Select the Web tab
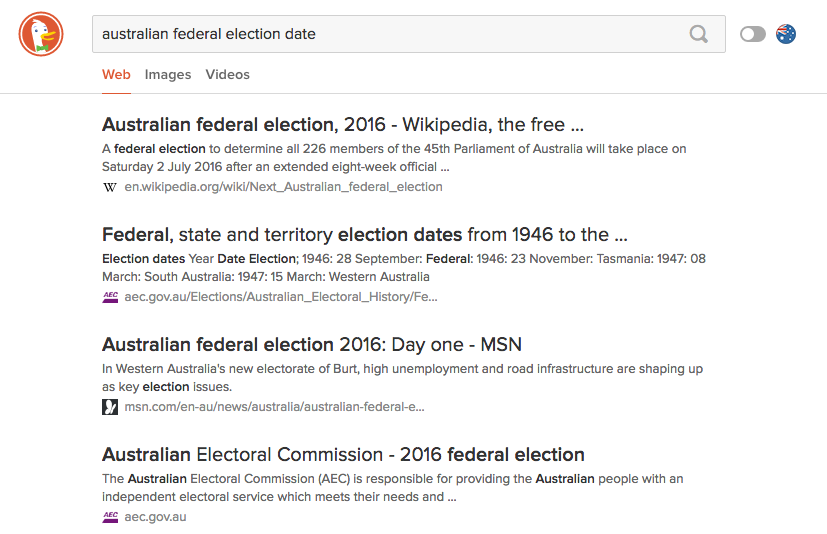Viewport: 827px width, 534px height. (116, 74)
